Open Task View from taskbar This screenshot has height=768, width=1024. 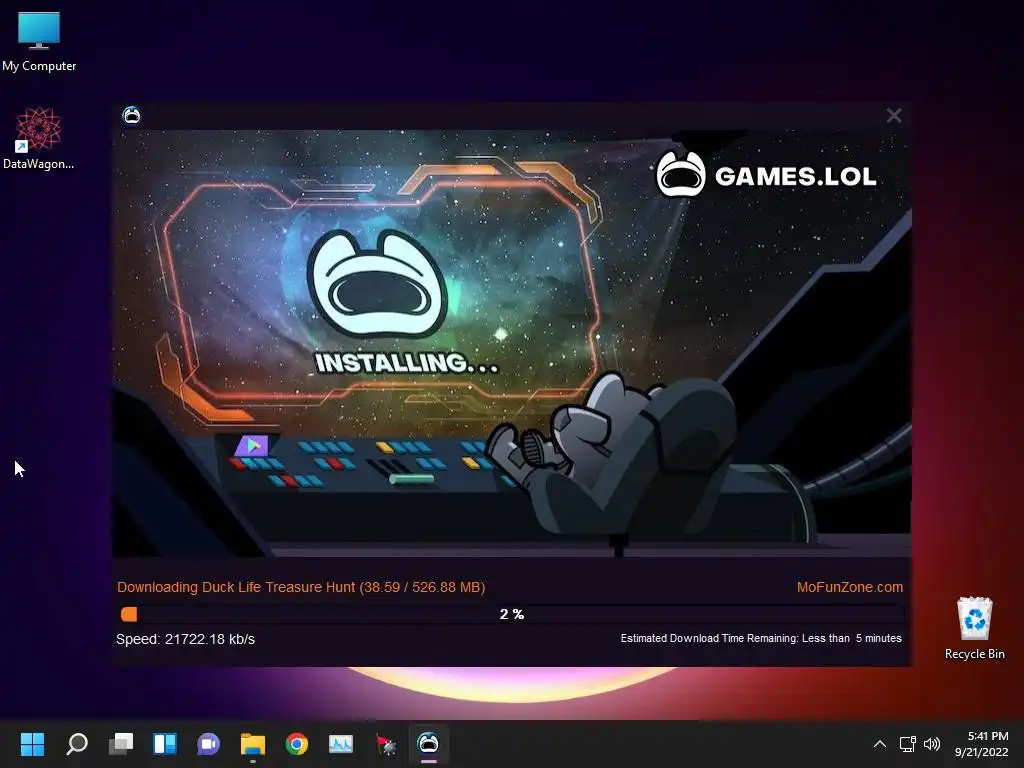point(121,744)
